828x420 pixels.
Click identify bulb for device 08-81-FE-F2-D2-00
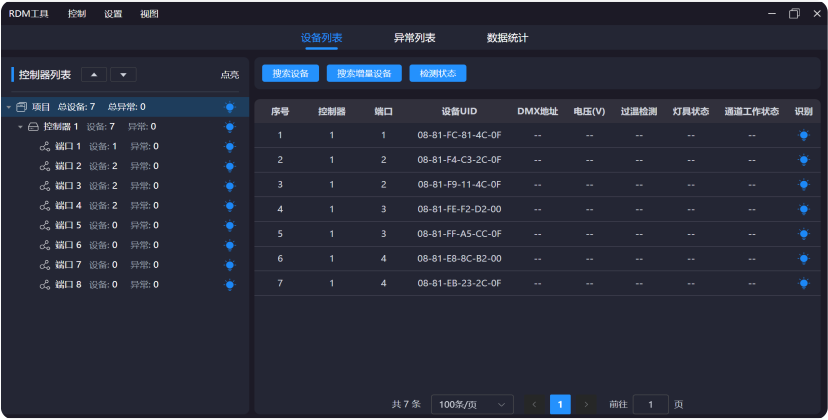tap(802, 209)
